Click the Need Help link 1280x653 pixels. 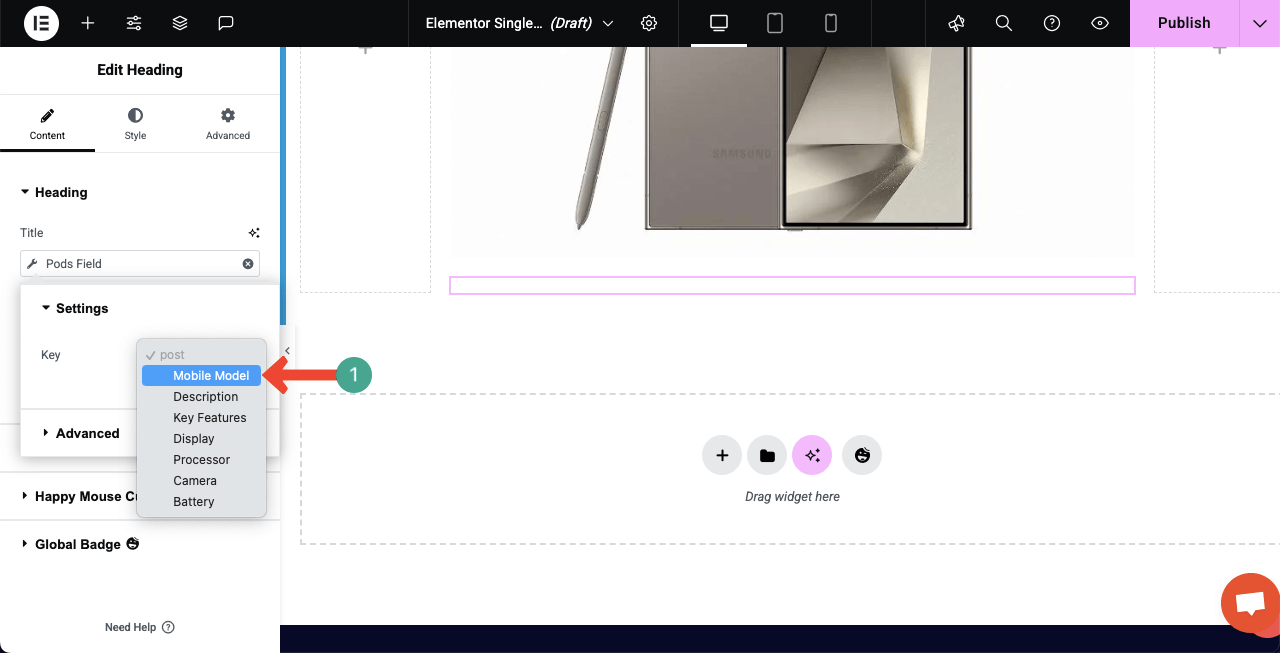point(139,627)
